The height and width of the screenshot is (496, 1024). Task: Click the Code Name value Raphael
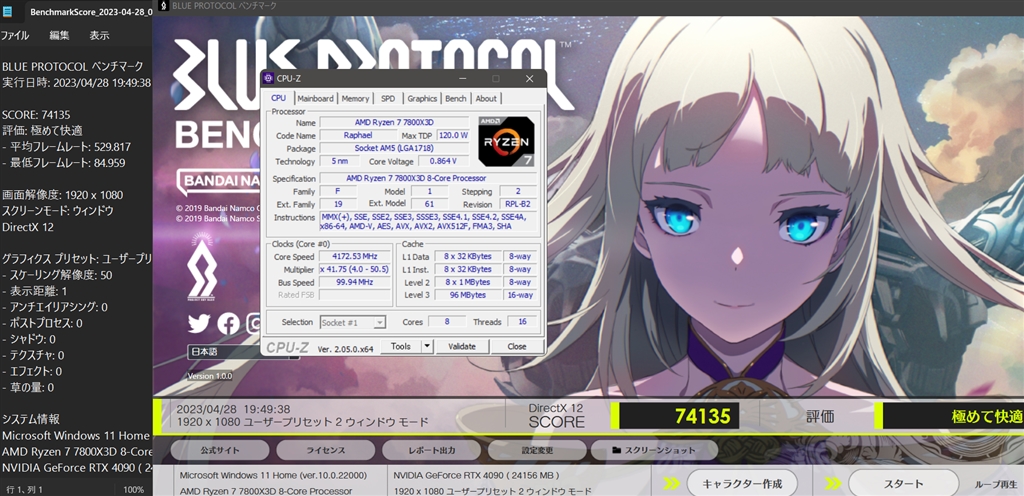point(359,135)
